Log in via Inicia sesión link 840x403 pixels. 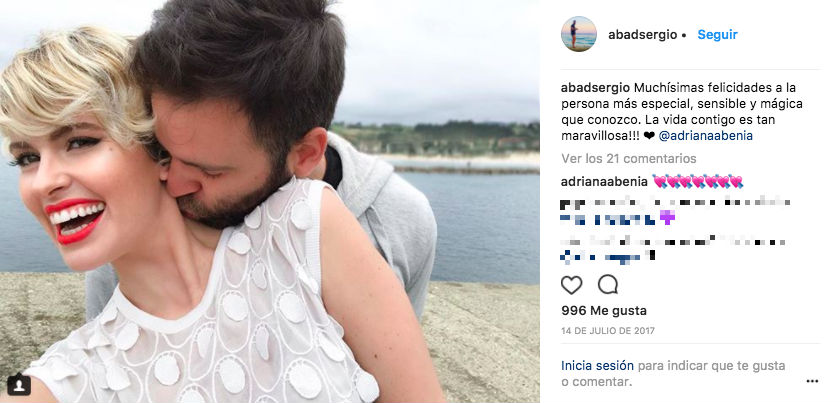point(597,365)
